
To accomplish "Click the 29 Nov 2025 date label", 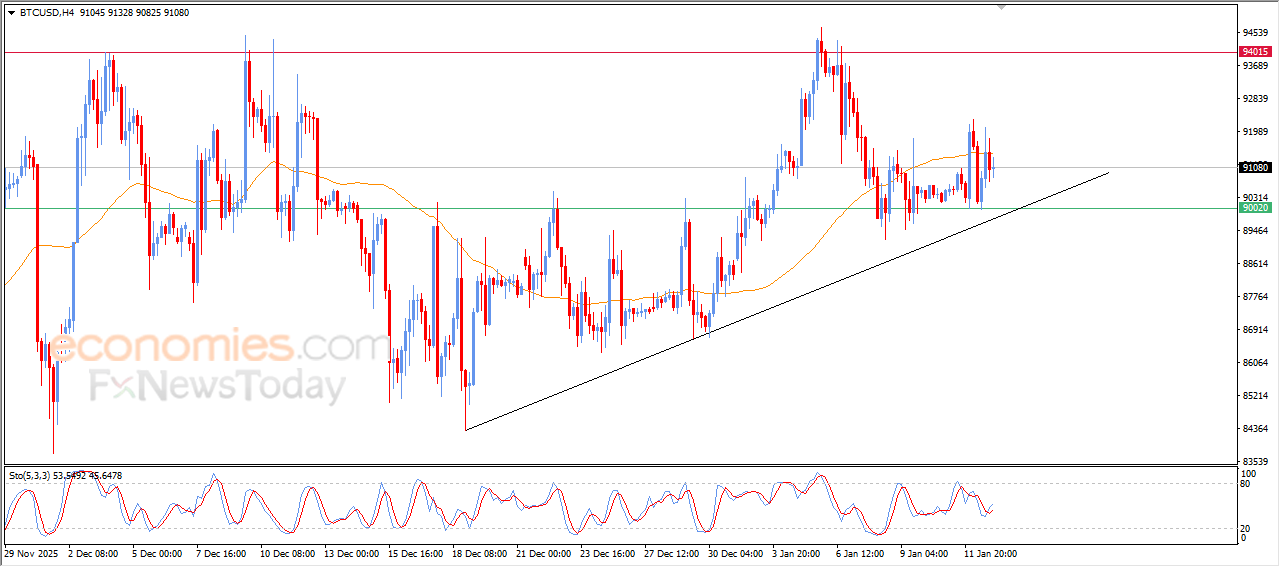I will point(30,553).
